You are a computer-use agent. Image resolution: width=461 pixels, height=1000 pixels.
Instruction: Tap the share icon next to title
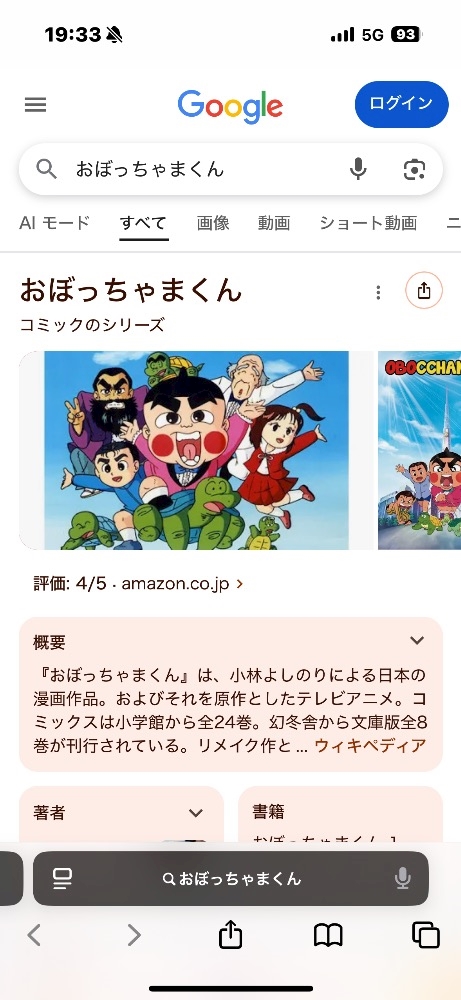coord(424,291)
